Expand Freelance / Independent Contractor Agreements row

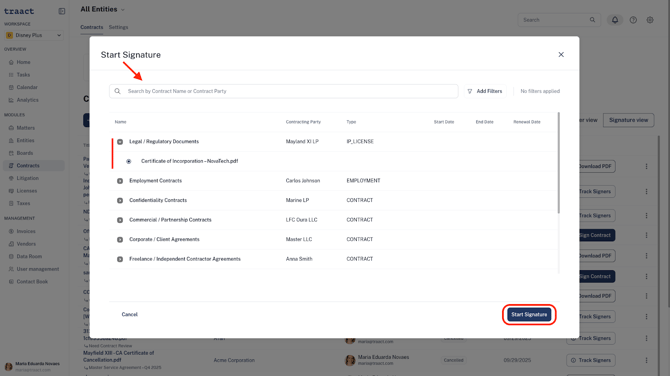click(120, 259)
